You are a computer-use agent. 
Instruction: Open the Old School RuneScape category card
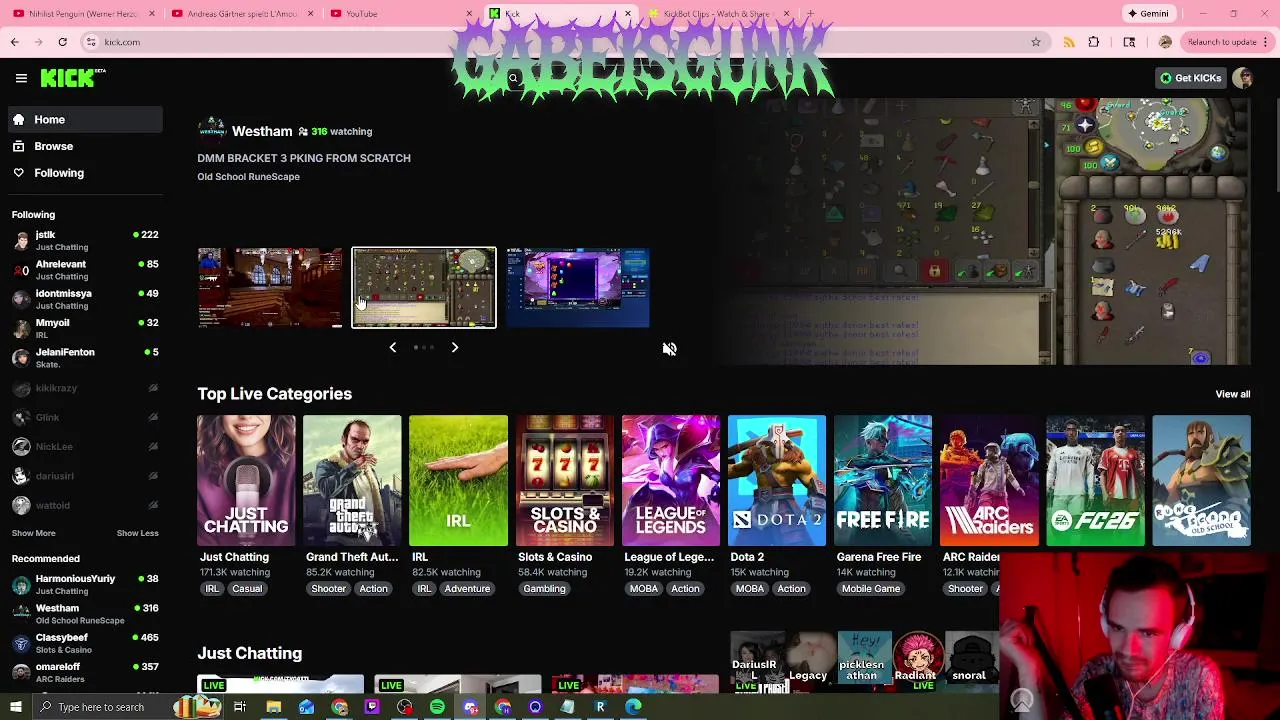[1201, 481]
